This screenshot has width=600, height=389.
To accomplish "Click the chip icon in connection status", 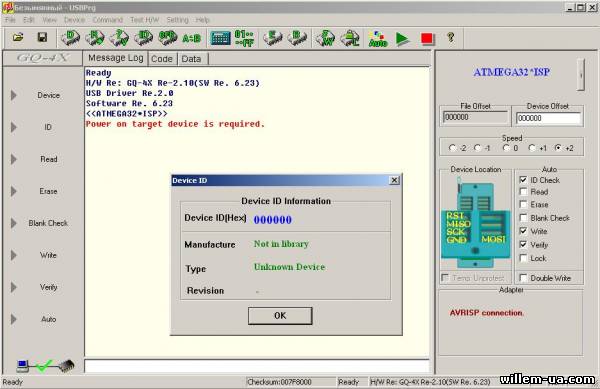I will point(67,366).
